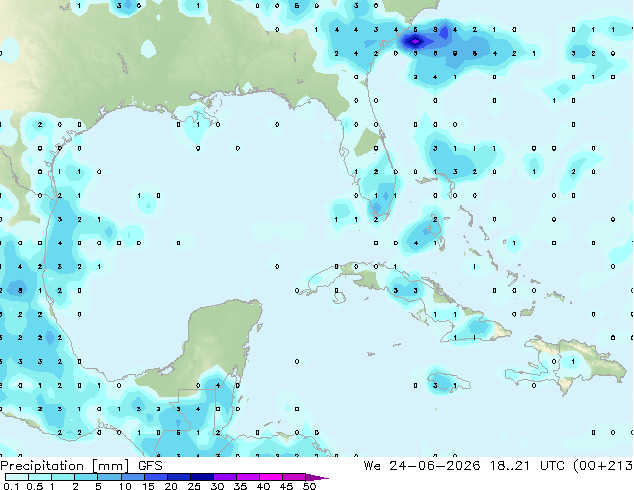Click the magenta precipitation maximum core
Image resolution: width=634 pixels, height=490 pixels.
click(x=415, y=41)
